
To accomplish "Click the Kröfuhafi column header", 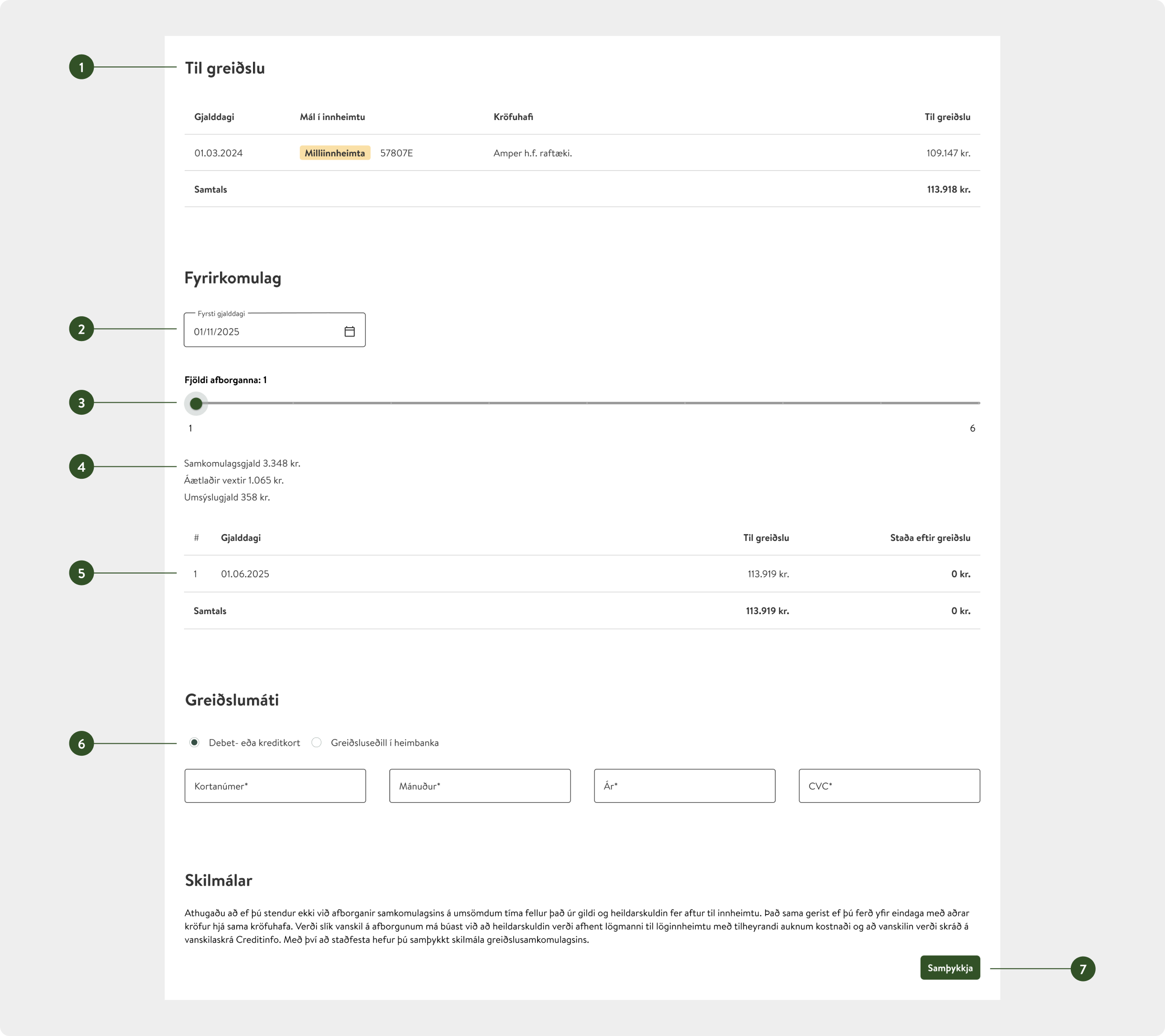I will (x=514, y=117).
